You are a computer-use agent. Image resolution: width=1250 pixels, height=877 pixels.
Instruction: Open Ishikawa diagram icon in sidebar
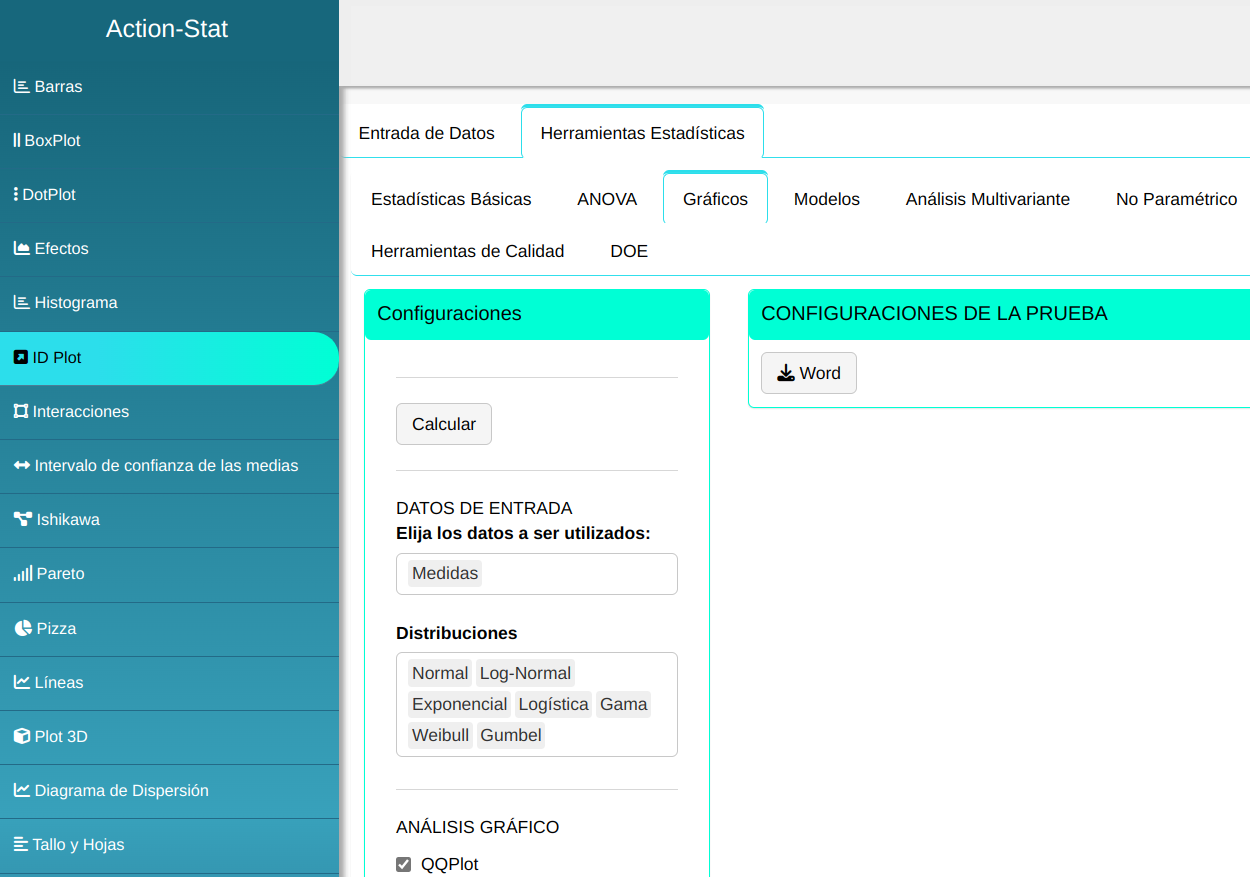tap(22, 520)
